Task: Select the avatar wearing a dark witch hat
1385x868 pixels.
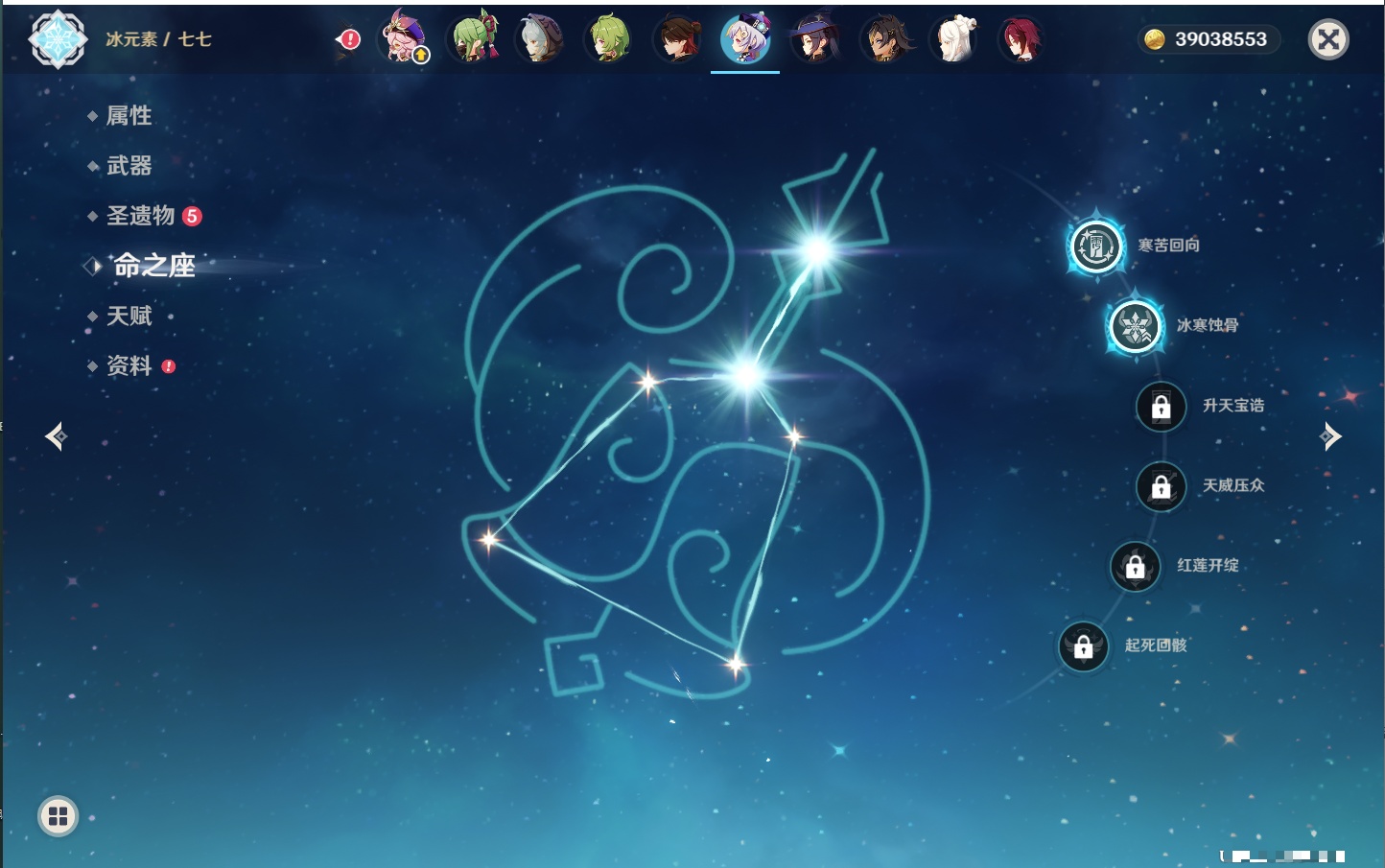Action: [814, 38]
